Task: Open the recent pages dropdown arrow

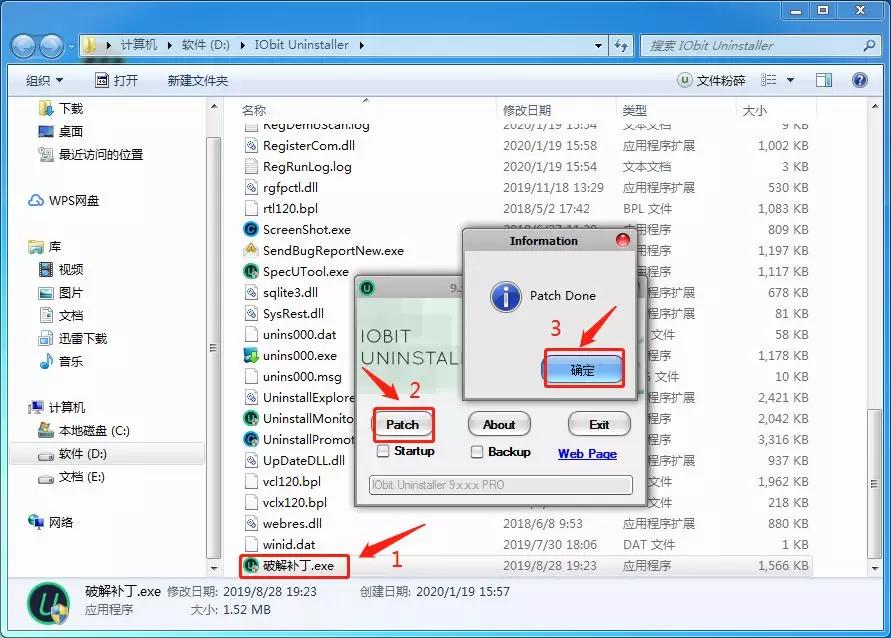Action: [x=71, y=46]
